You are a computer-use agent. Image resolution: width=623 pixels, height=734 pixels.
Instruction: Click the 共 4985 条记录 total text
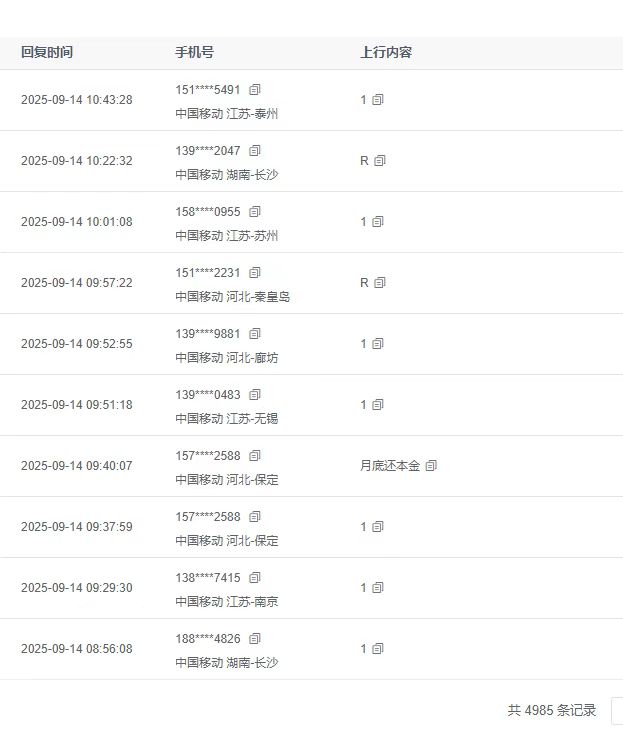point(552,710)
